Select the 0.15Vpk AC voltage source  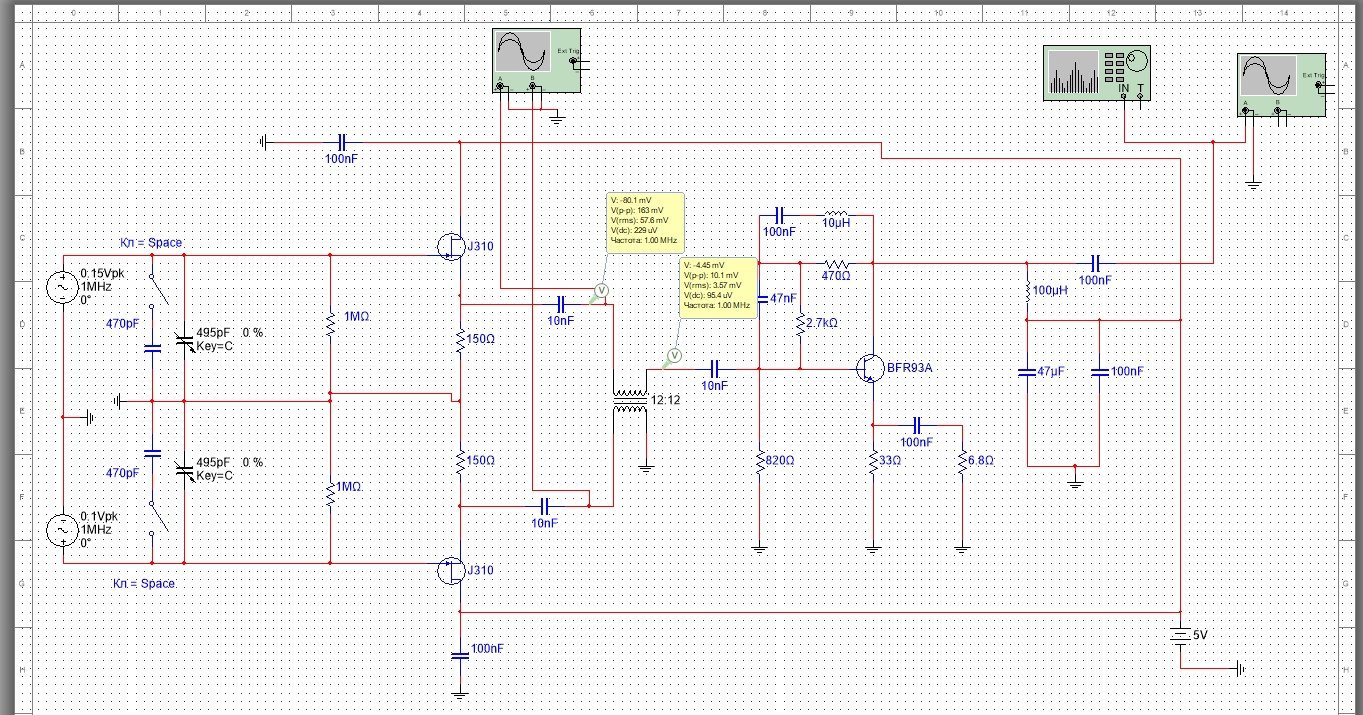[62, 287]
